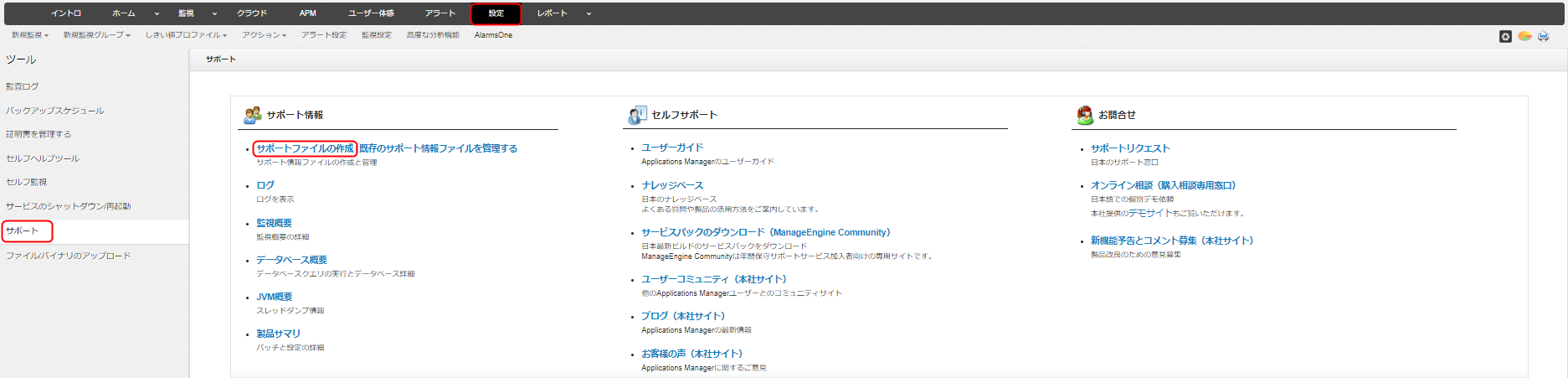1568x378 pixels.
Task: Open the しきい値プロファイル dropdown
Action: (x=186, y=35)
